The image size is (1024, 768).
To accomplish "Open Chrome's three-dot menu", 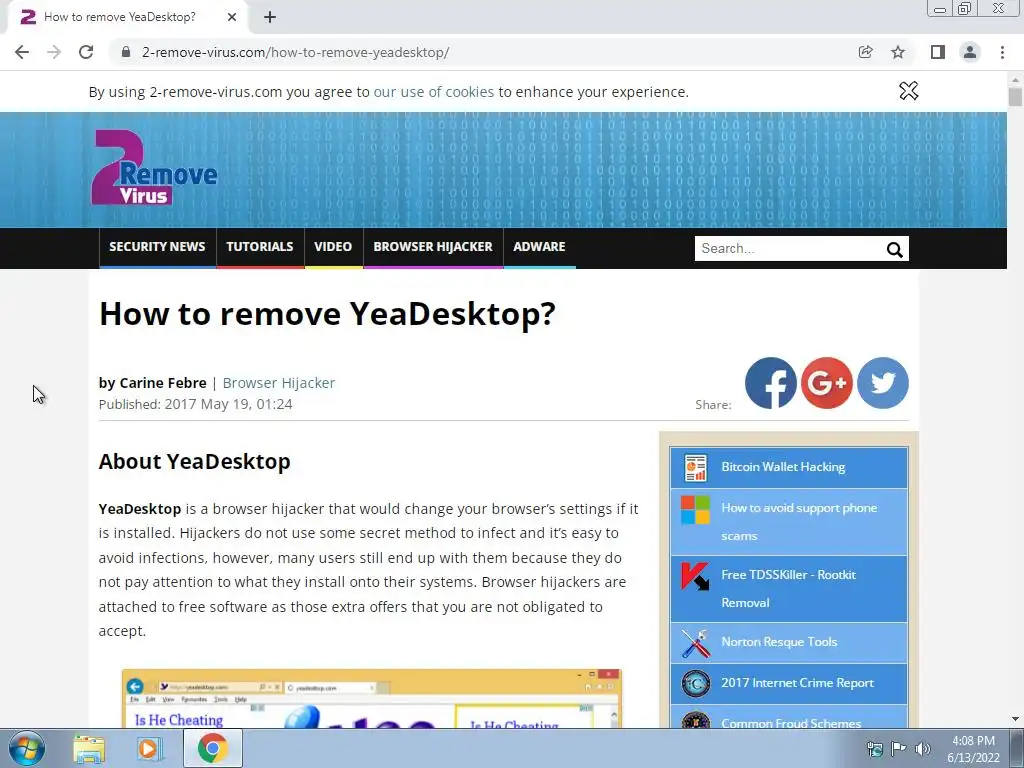I will point(1002,52).
